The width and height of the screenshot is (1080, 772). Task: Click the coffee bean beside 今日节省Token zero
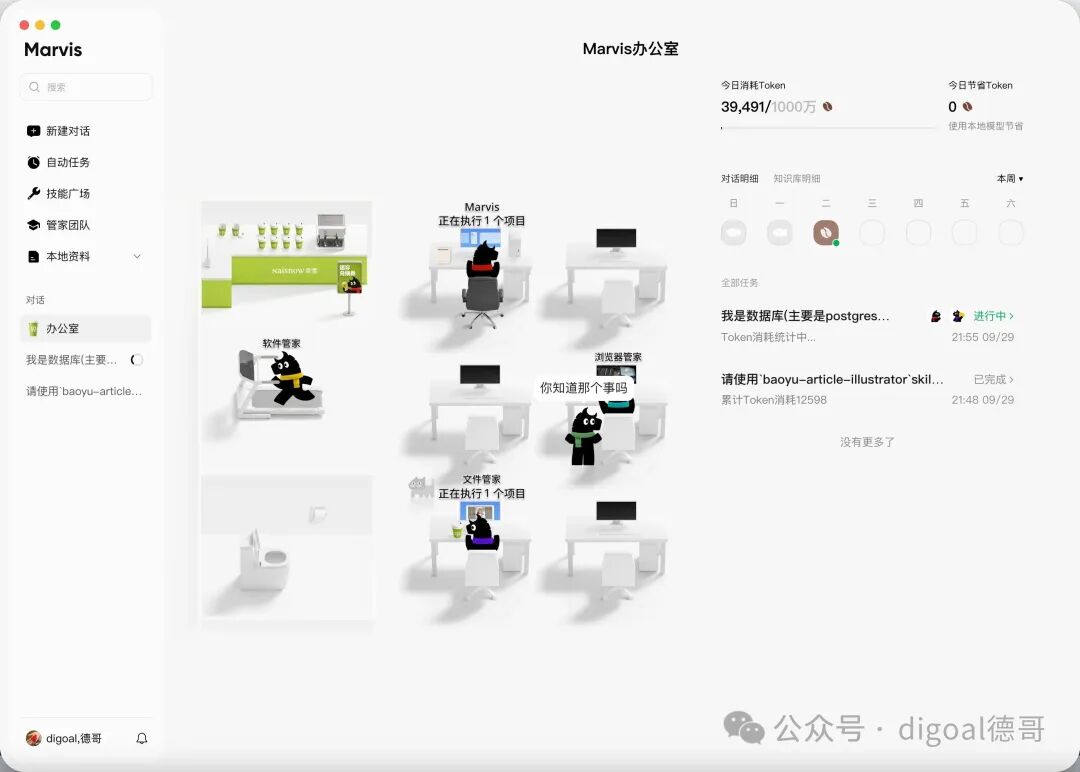click(967, 107)
